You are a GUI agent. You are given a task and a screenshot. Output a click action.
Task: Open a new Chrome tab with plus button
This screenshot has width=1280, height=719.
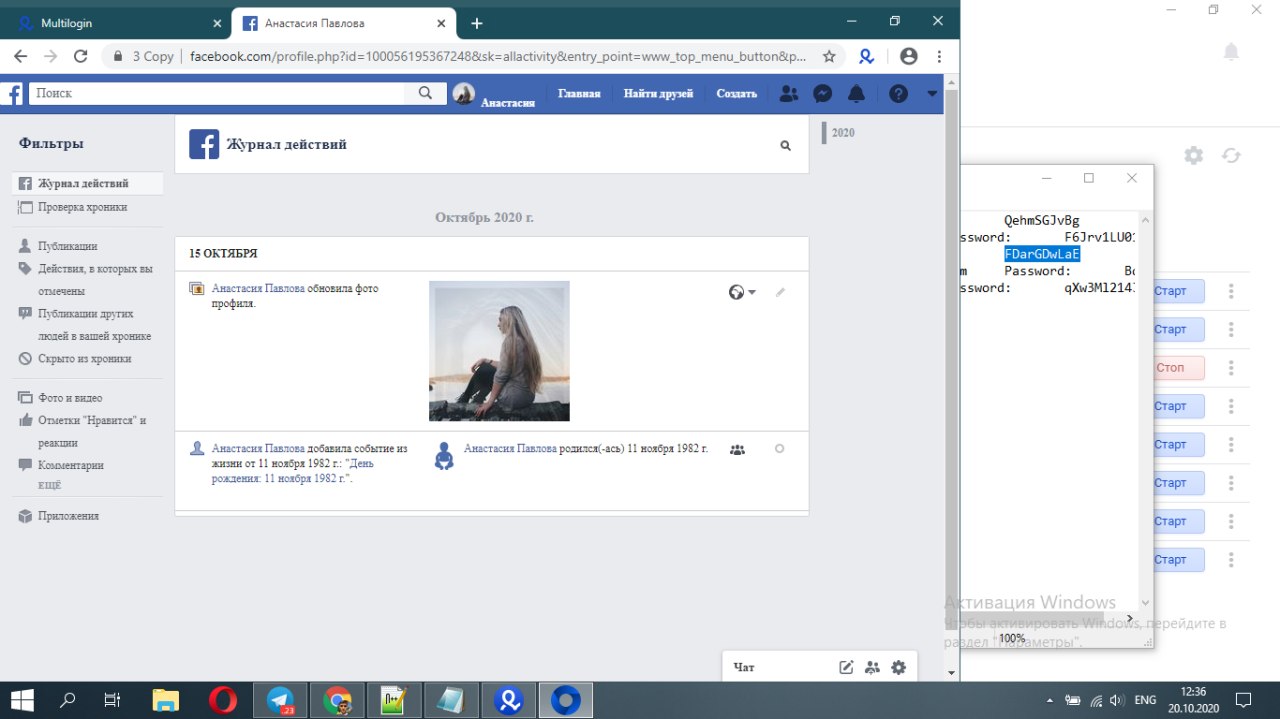(x=477, y=23)
